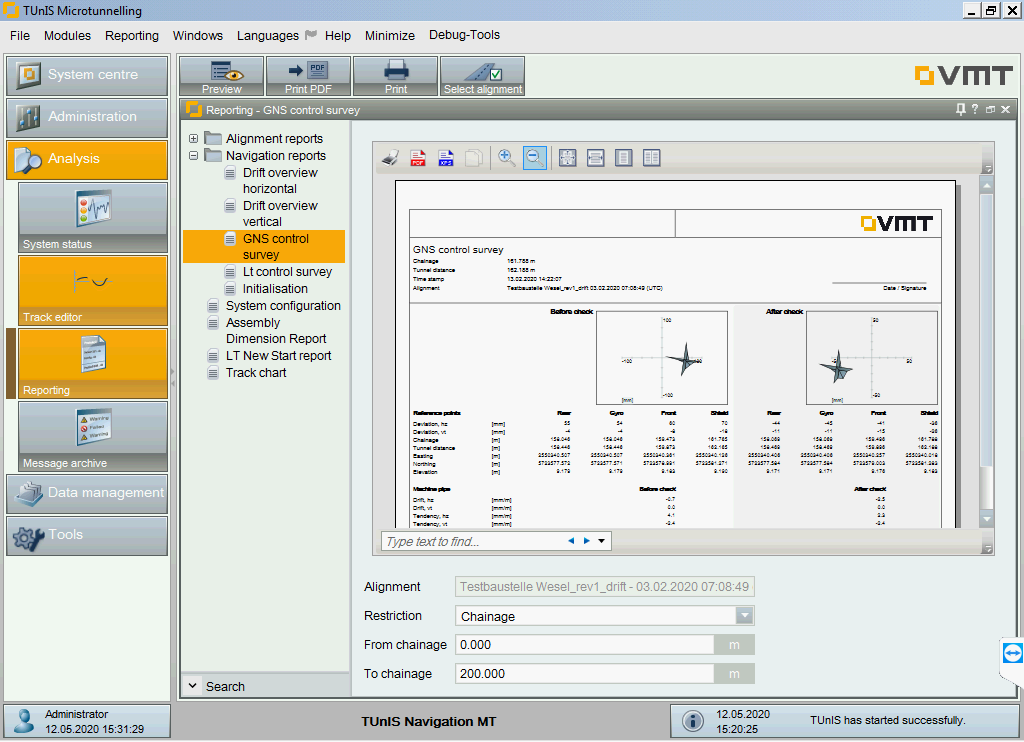
Task: Click the TeamViewer side tab icon
Action: tap(1012, 653)
